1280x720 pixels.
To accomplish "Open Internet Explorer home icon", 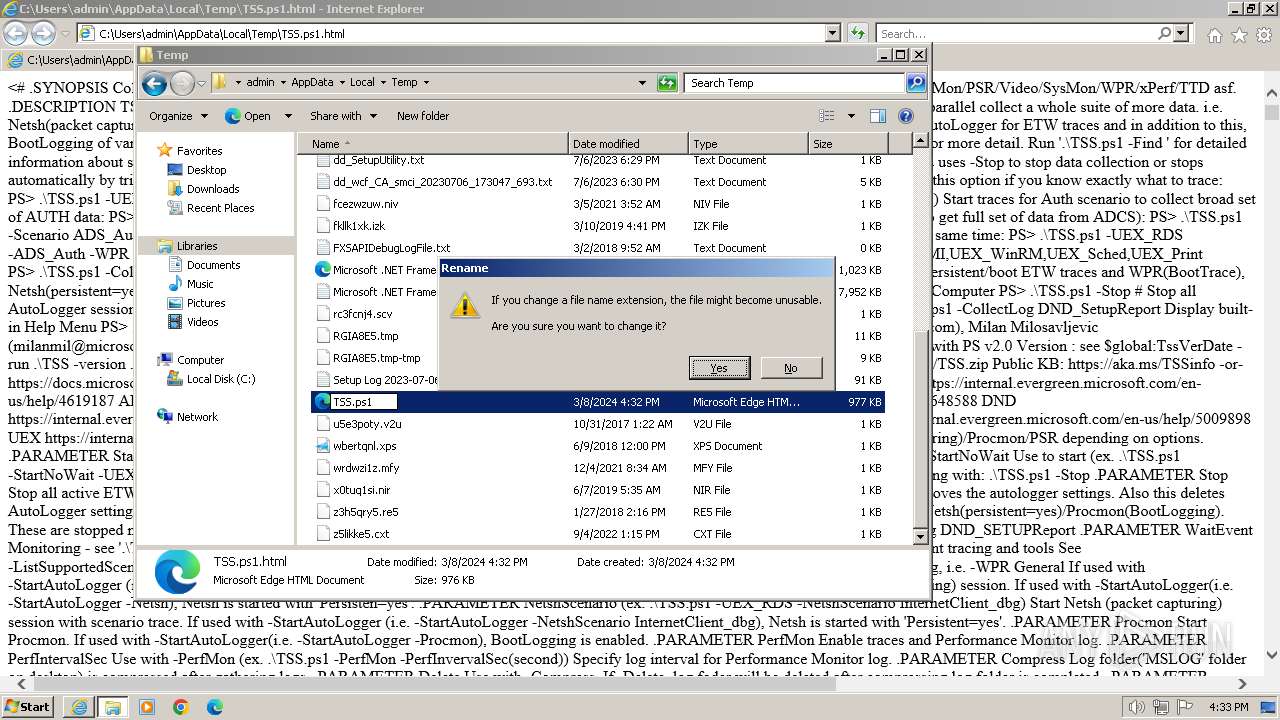I will 1214,35.
